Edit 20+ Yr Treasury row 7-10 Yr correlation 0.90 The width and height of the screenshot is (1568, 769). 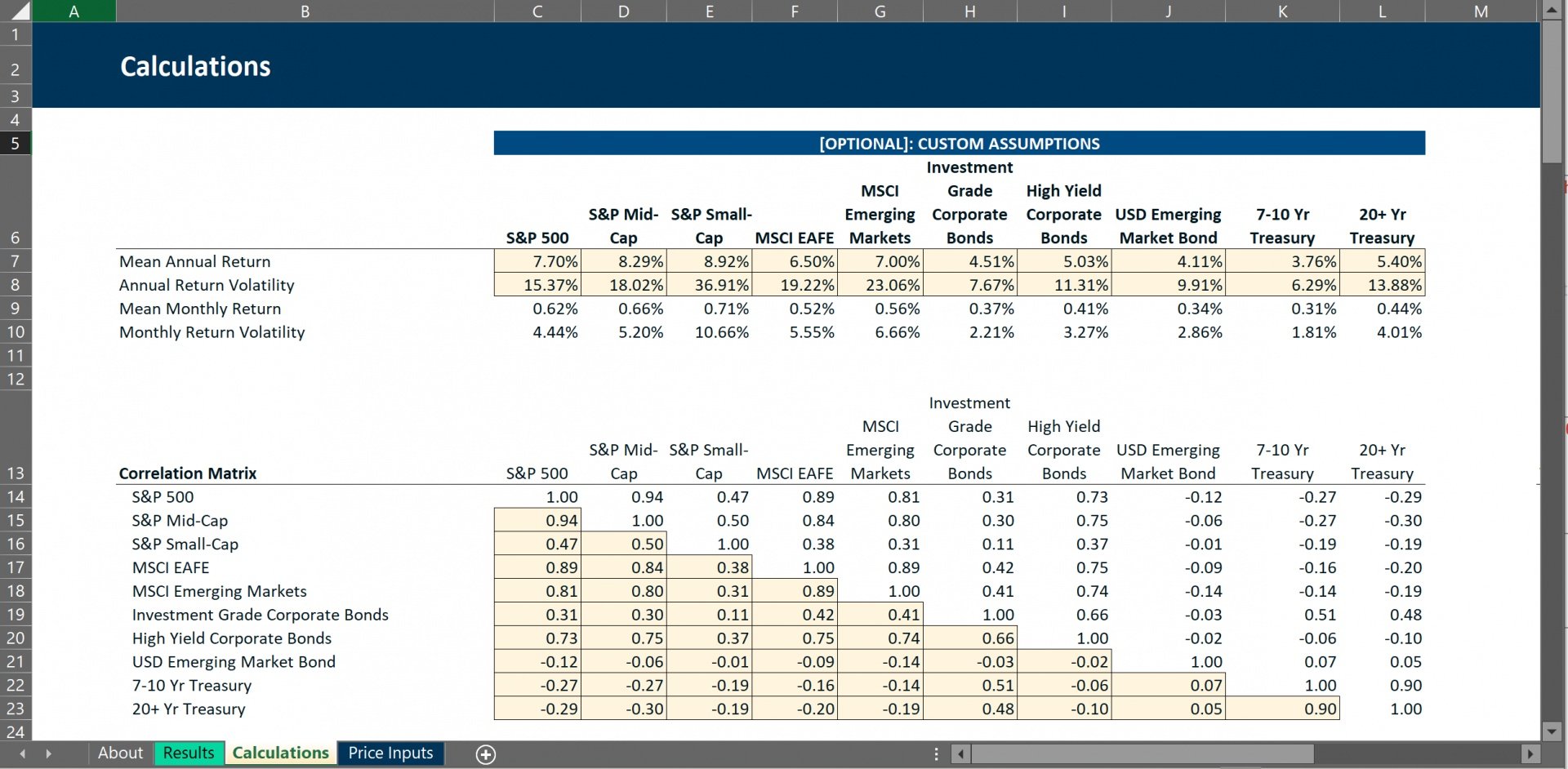[x=1283, y=709]
